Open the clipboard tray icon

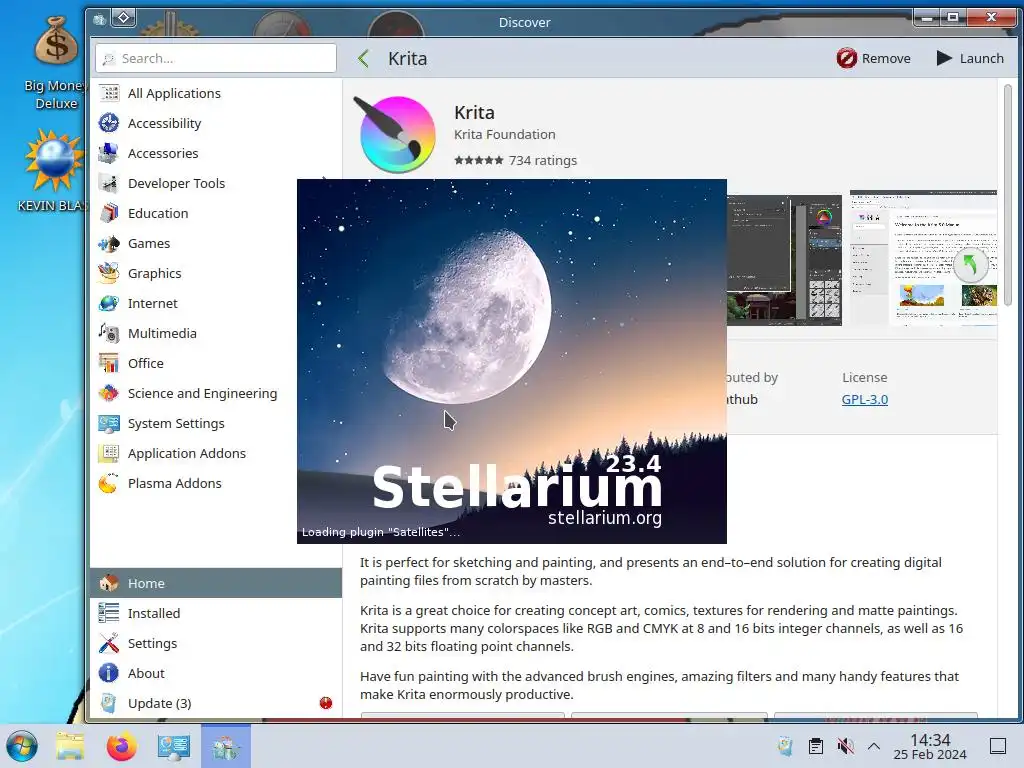816,746
